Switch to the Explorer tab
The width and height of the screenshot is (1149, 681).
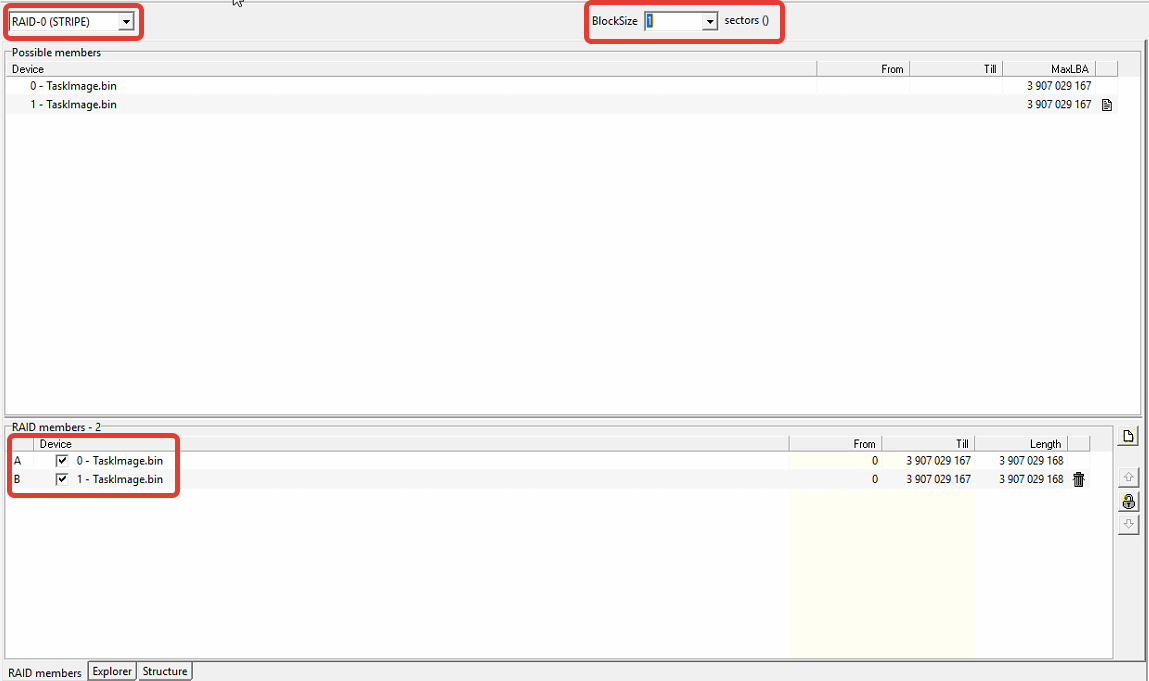(112, 672)
